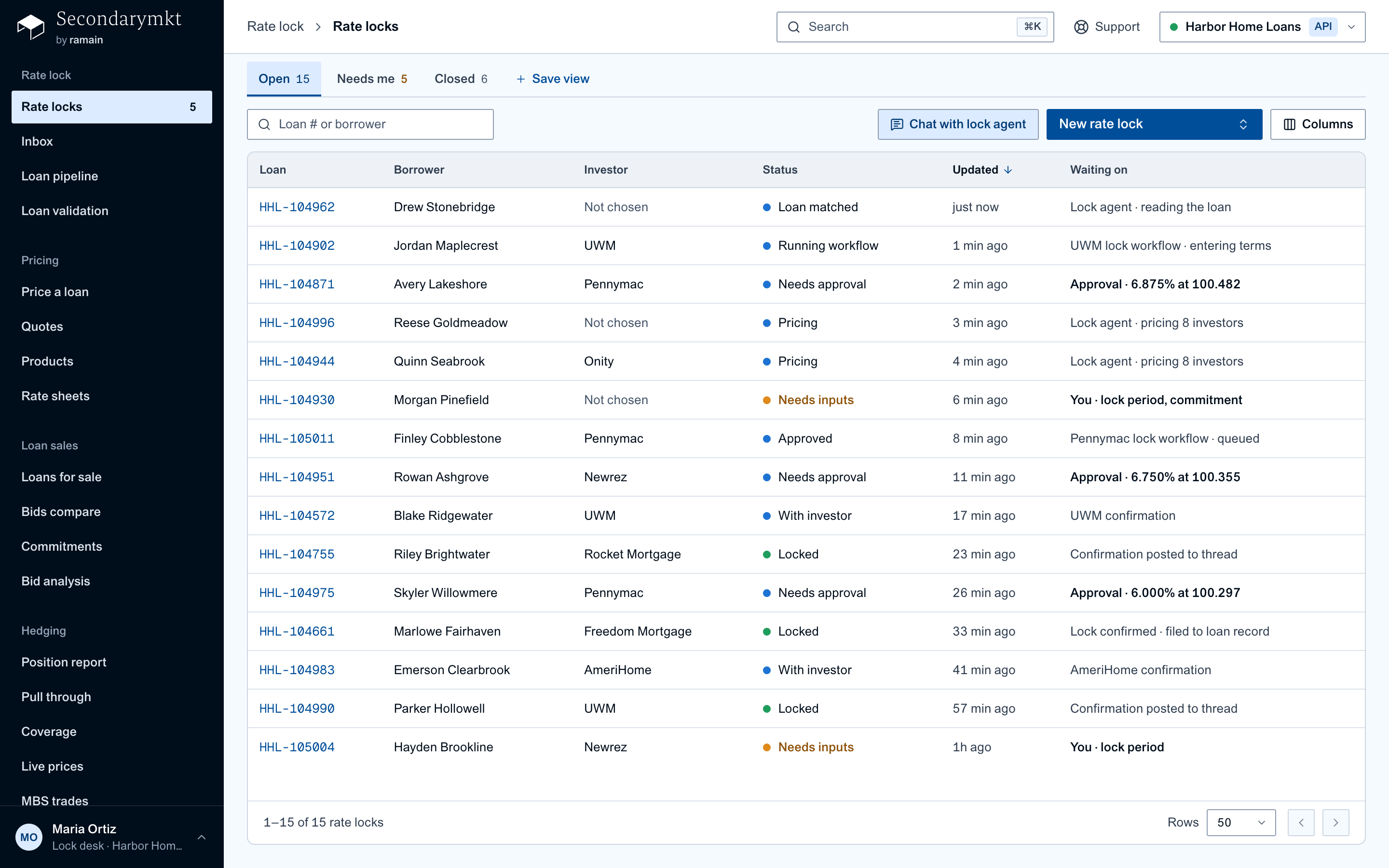Go to the previous page arrow
This screenshot has width=1389, height=868.
tap(1301, 823)
